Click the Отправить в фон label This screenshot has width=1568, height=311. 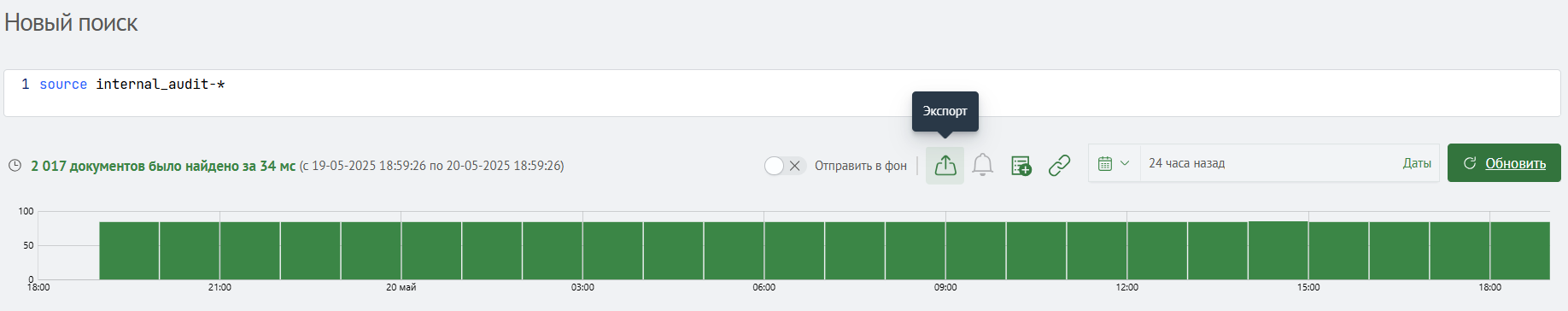(861, 166)
